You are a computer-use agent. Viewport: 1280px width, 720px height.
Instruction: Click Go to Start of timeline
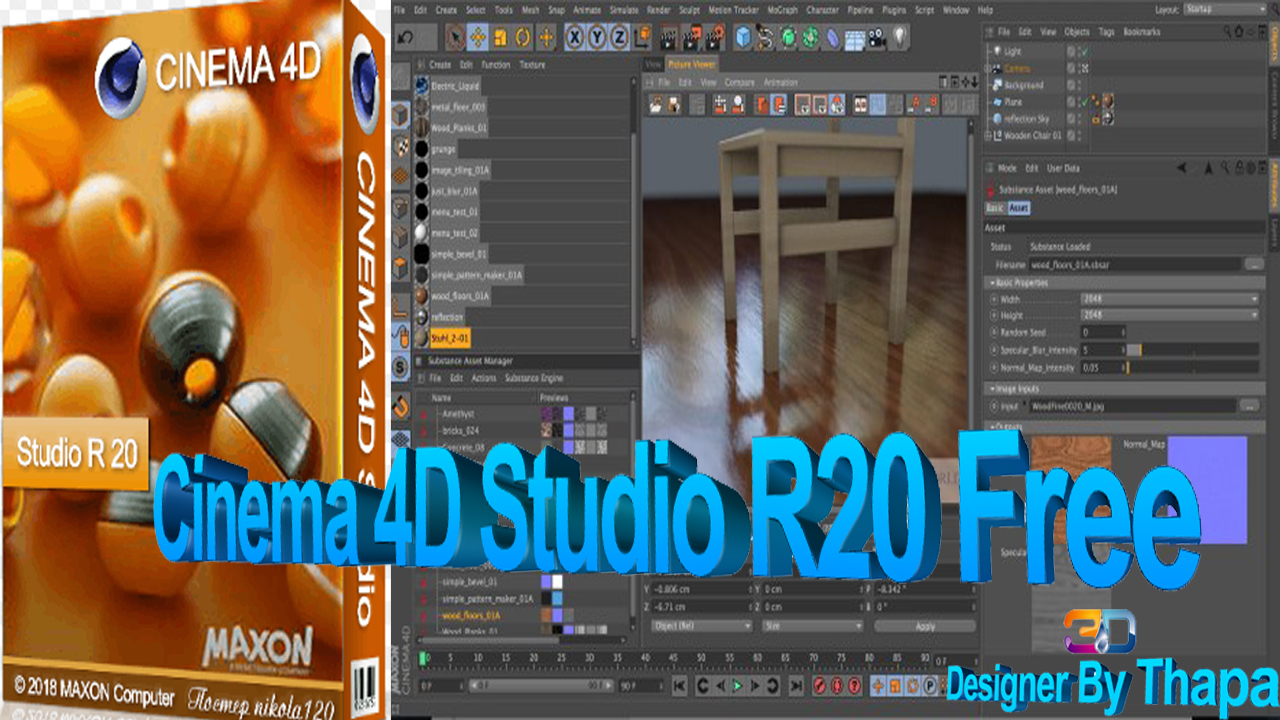pos(680,686)
